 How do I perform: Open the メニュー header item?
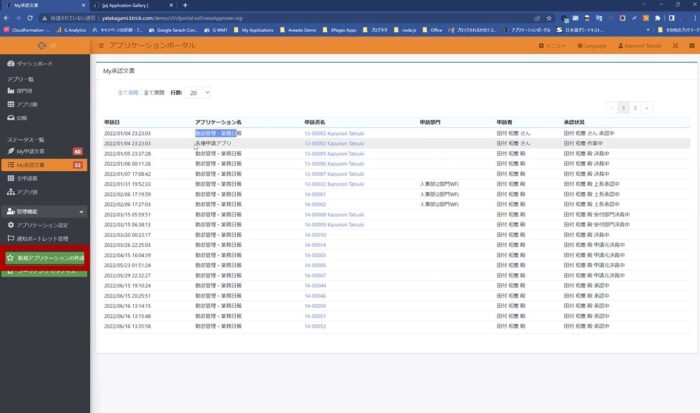click(x=552, y=46)
